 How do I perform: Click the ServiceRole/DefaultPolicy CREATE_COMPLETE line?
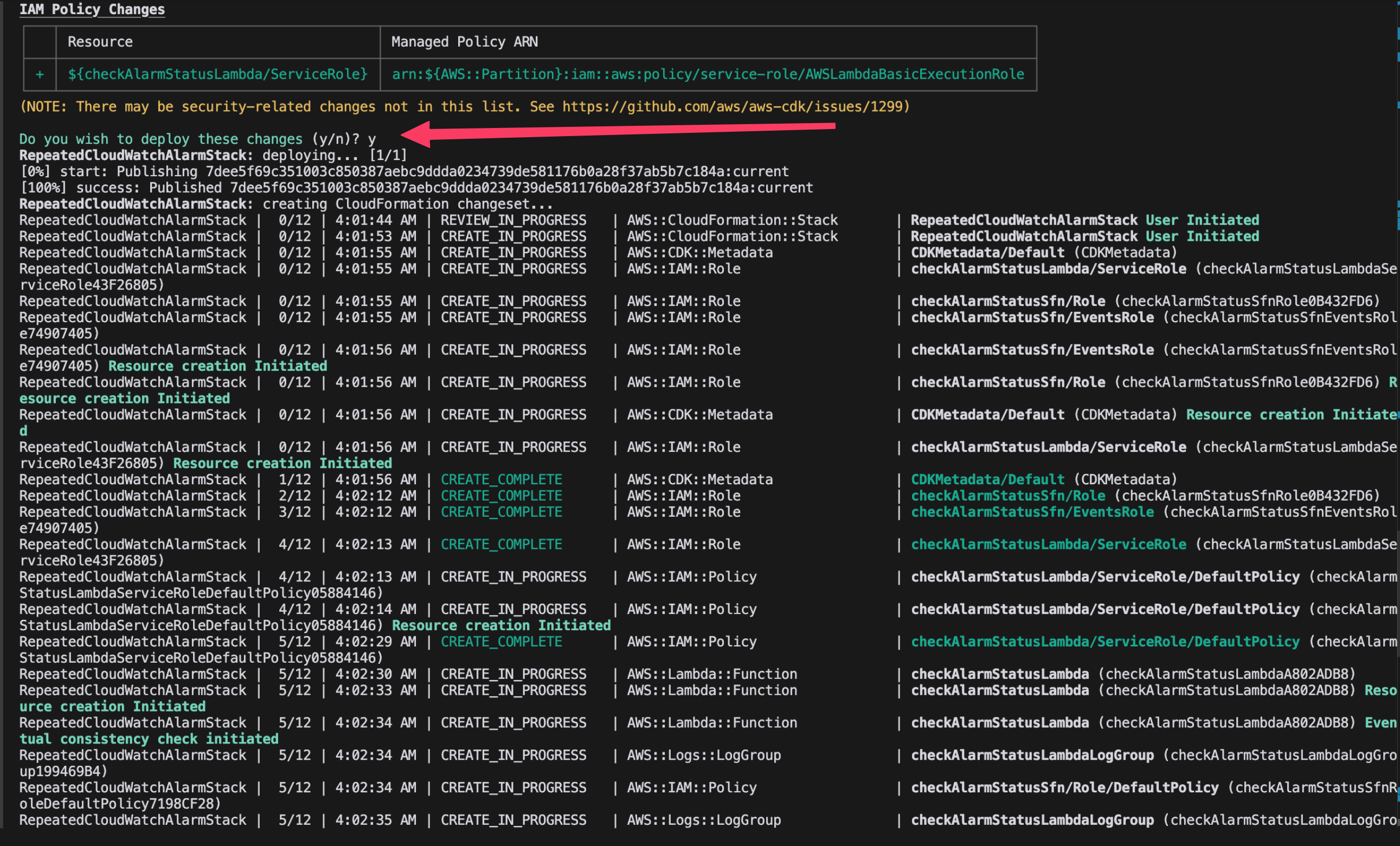(x=501, y=641)
